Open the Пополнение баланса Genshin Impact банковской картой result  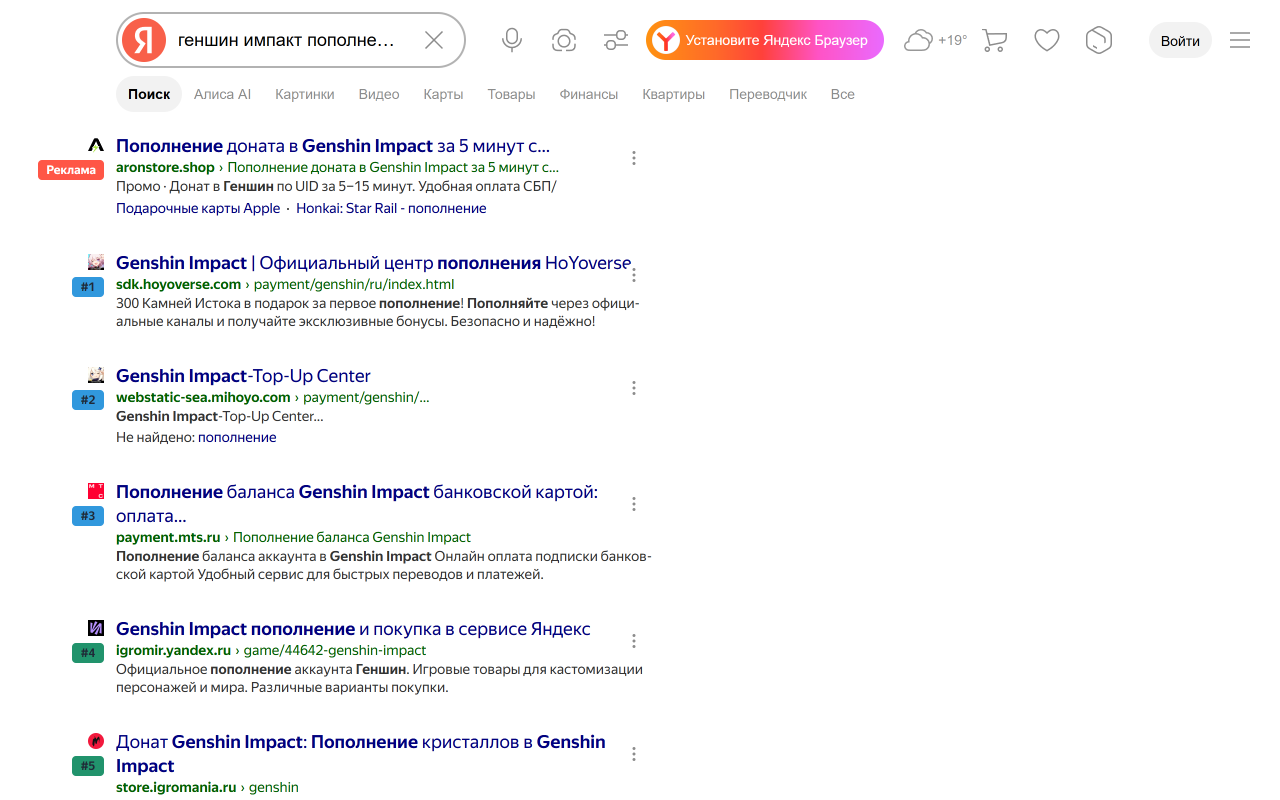357,504
